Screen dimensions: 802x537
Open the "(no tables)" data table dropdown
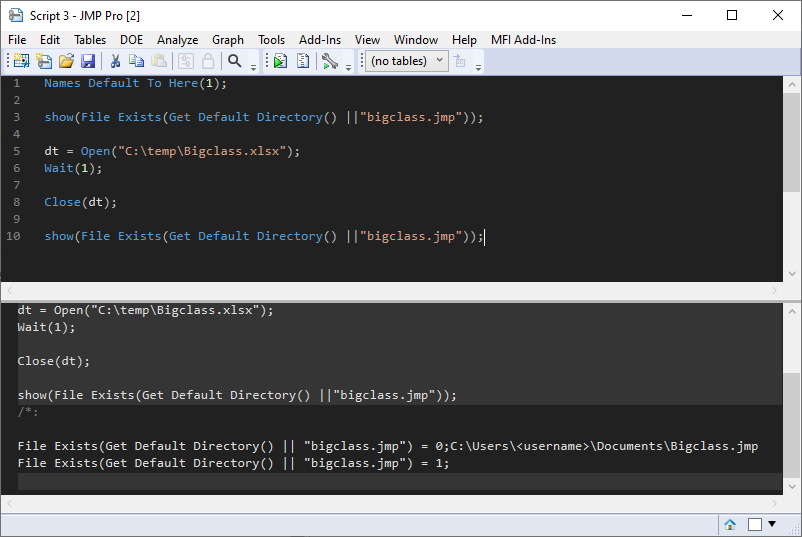[407, 61]
